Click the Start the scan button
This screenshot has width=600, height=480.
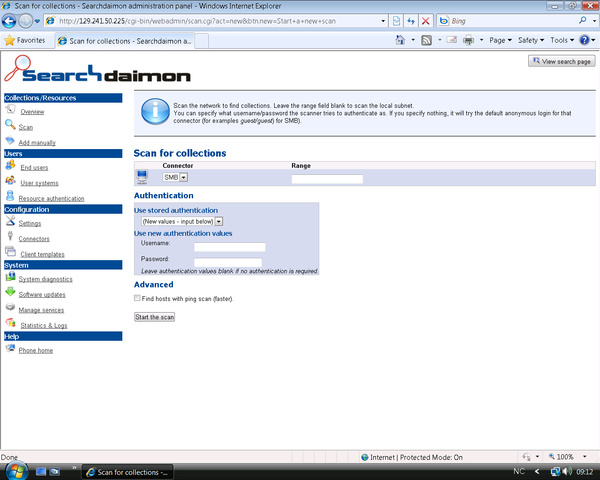[x=155, y=317]
